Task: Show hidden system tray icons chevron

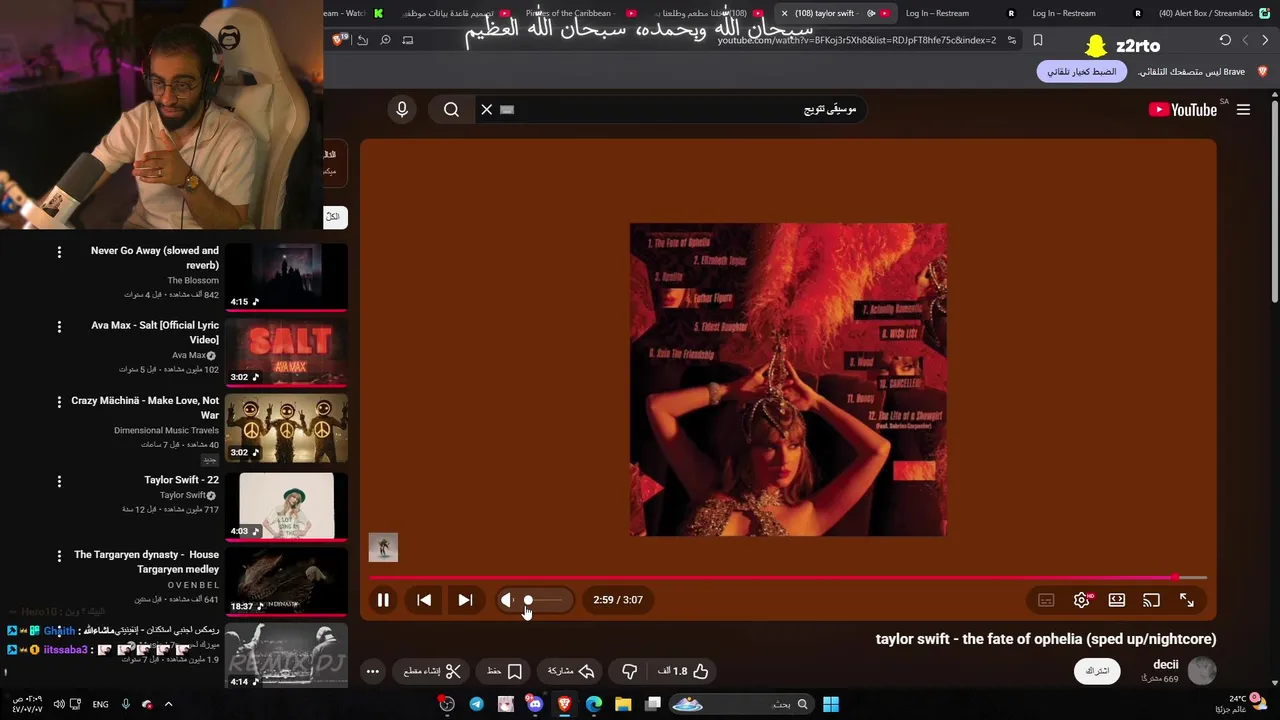Action: coord(168,704)
